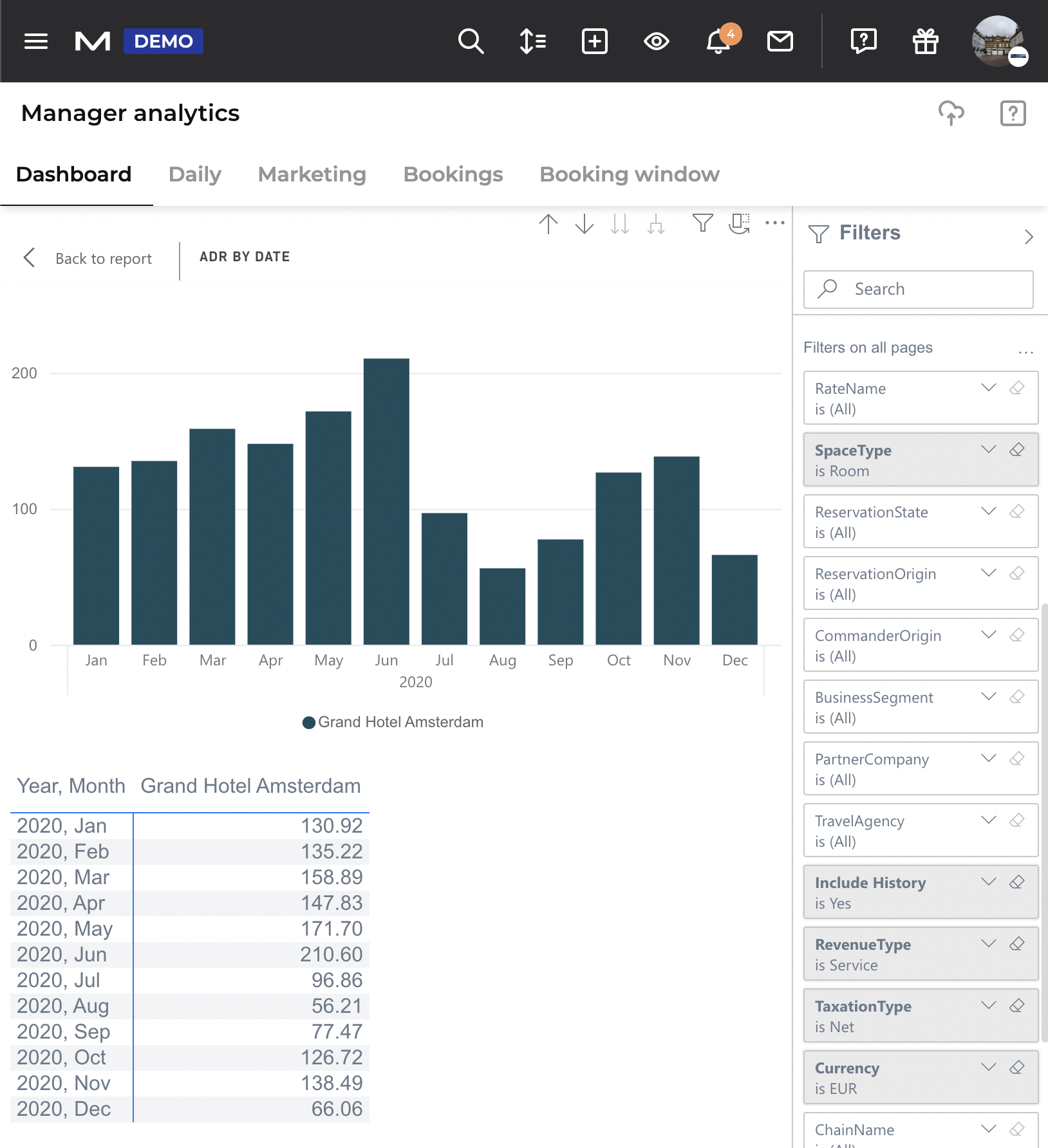
Task: Click the switch layout icon
Action: (x=740, y=223)
